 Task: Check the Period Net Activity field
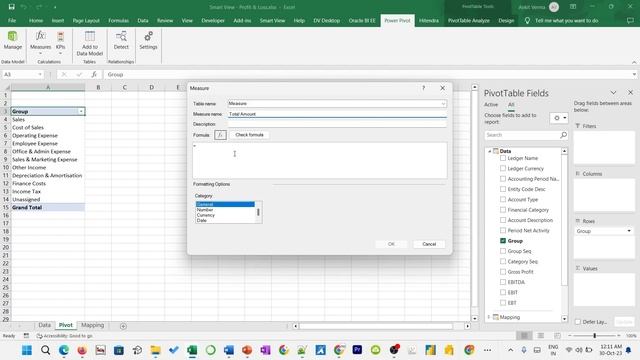point(503,230)
